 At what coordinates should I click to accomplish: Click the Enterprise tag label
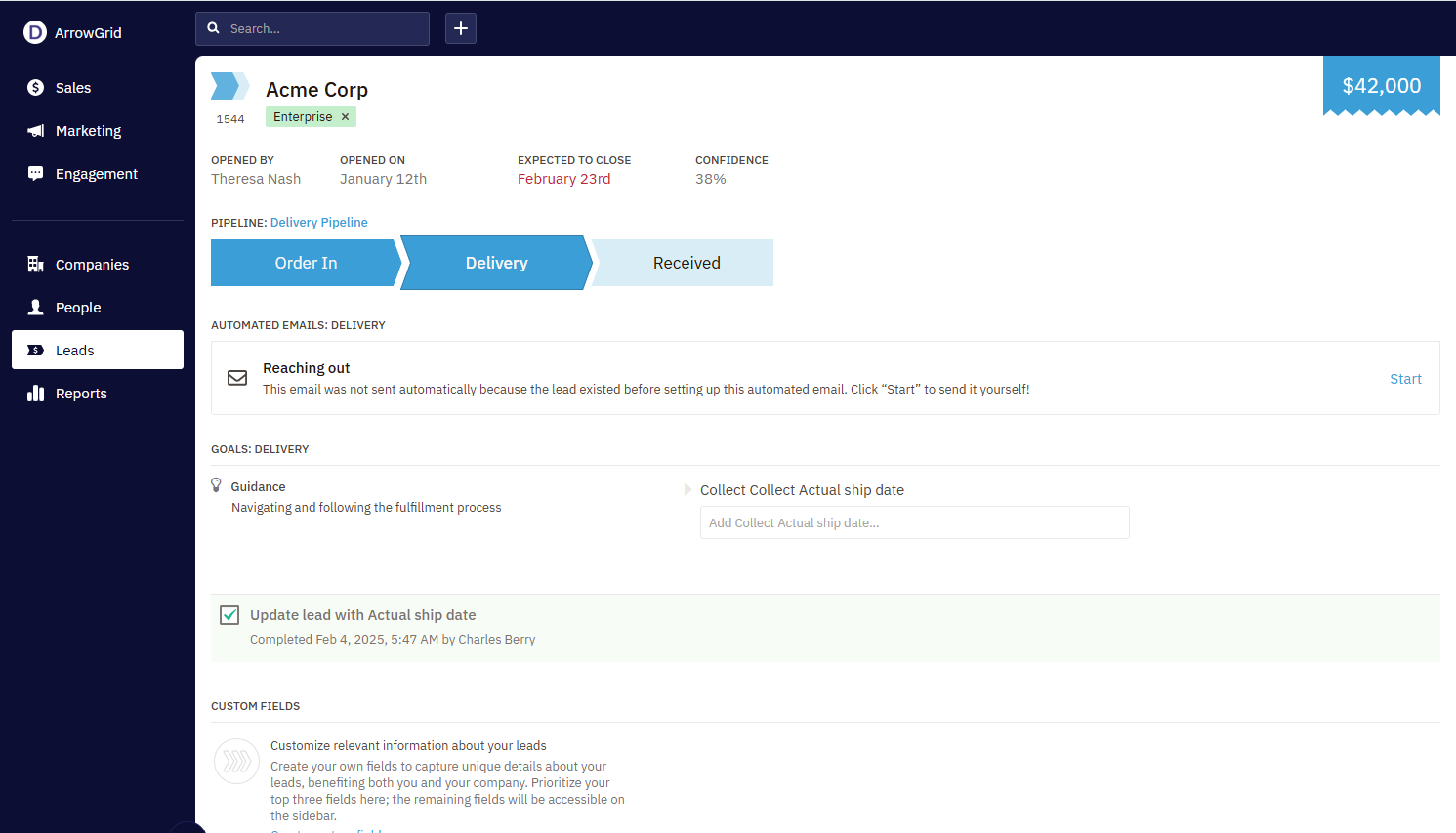pos(303,116)
